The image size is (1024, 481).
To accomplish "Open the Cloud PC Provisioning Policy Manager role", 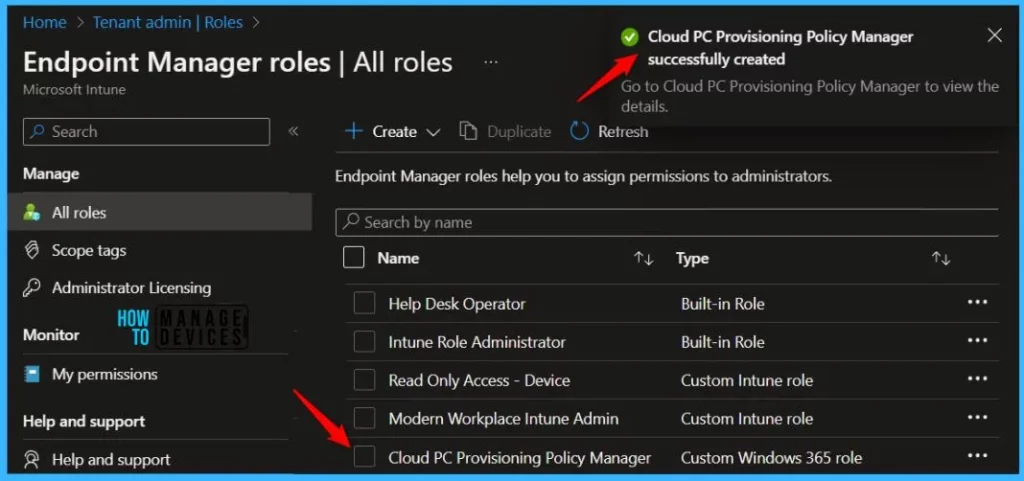I will coord(520,458).
